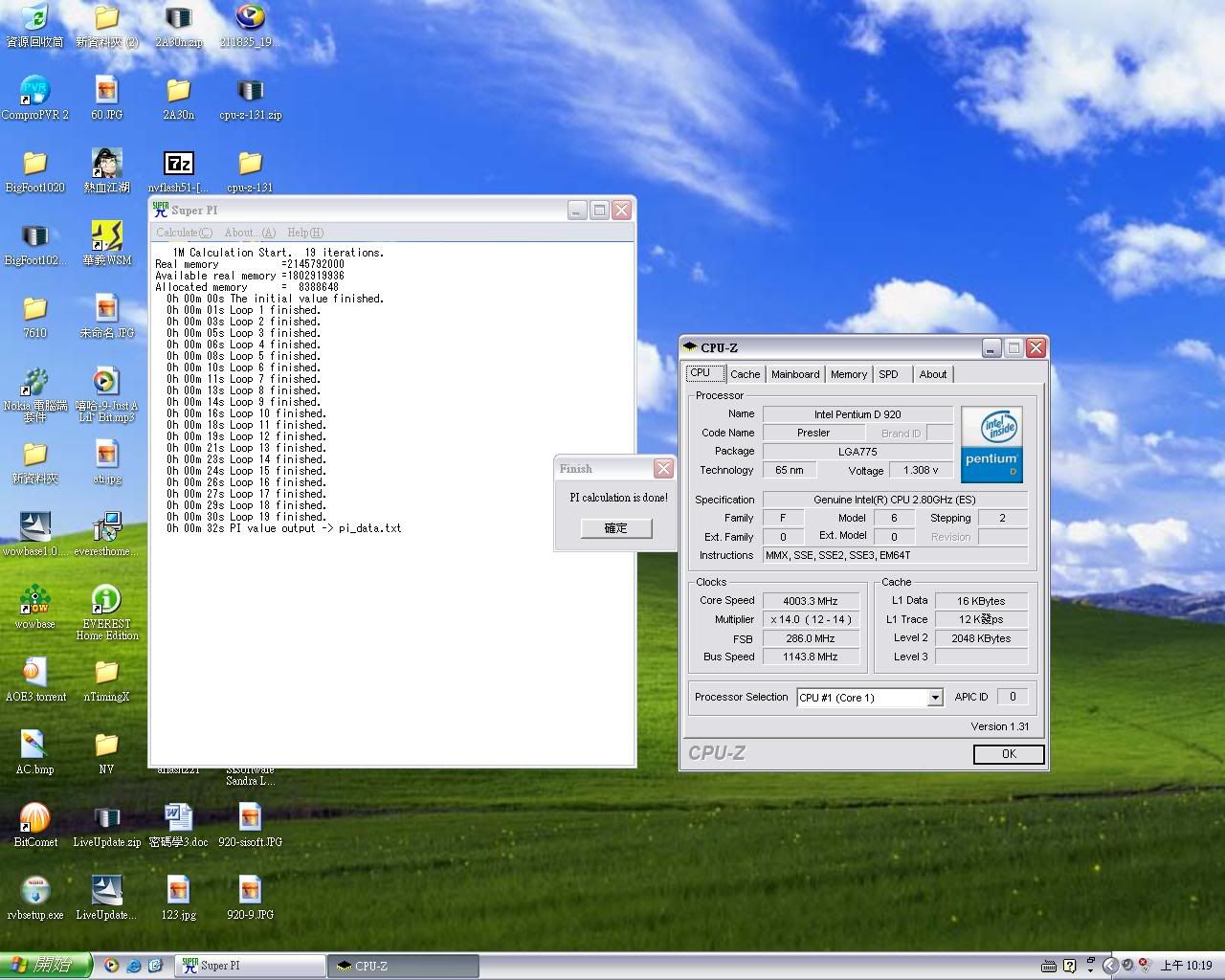Image resolution: width=1225 pixels, height=980 pixels.
Task: Open the 開始 Start menu
Action: 45,966
